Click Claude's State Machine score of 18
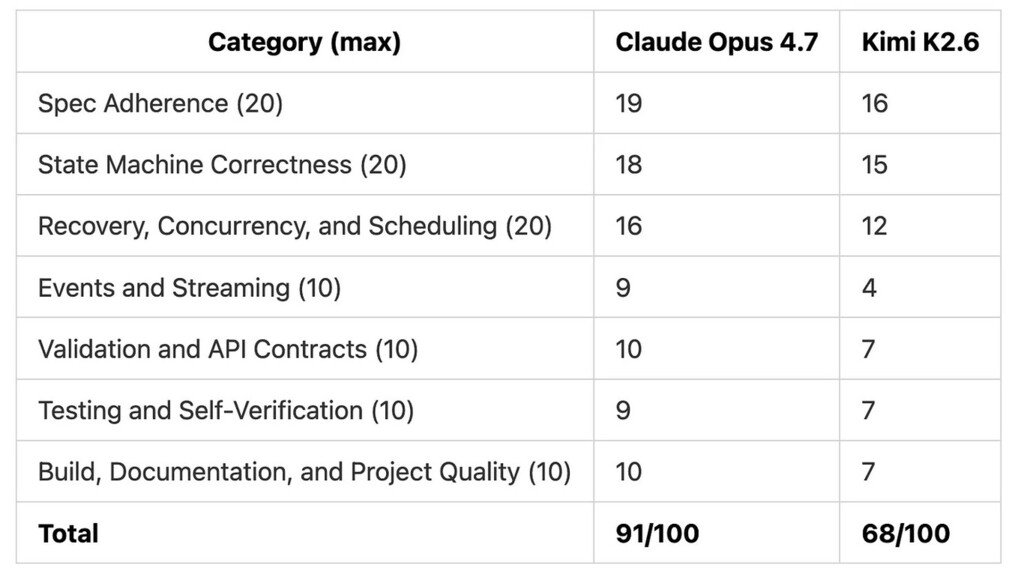 click(628, 165)
